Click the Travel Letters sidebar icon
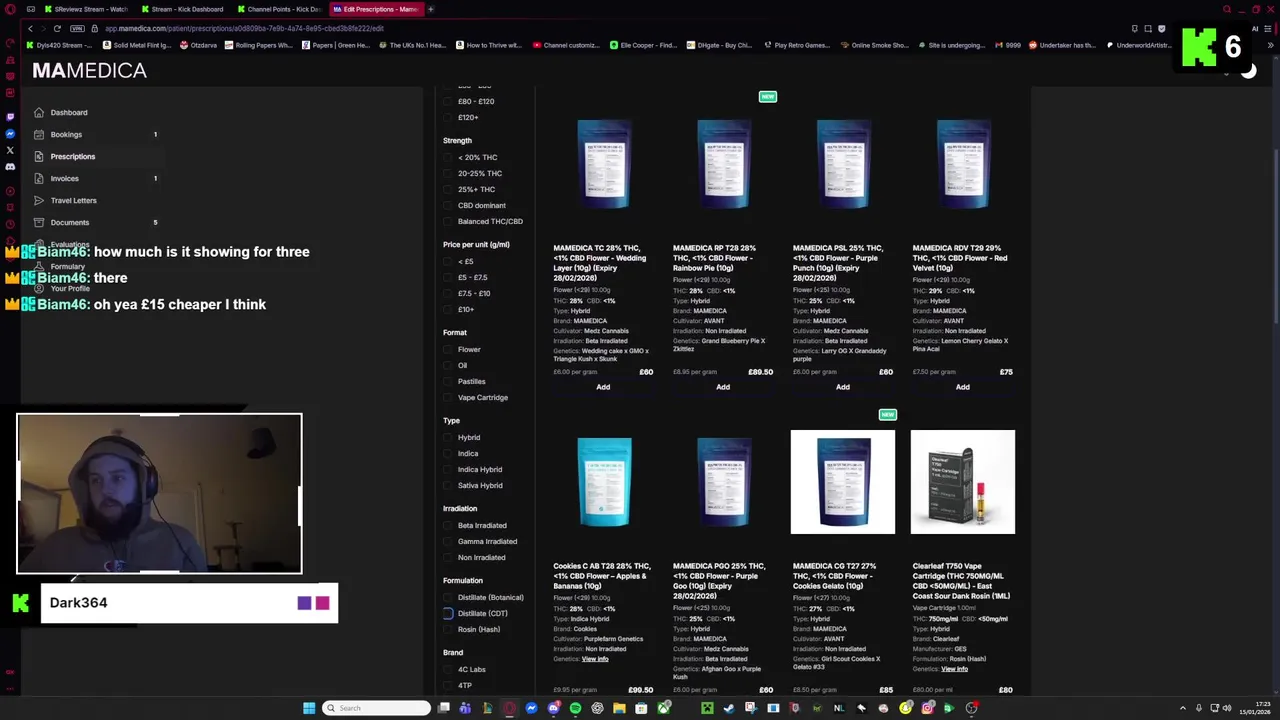1280x720 pixels. pyautogui.click(x=38, y=200)
